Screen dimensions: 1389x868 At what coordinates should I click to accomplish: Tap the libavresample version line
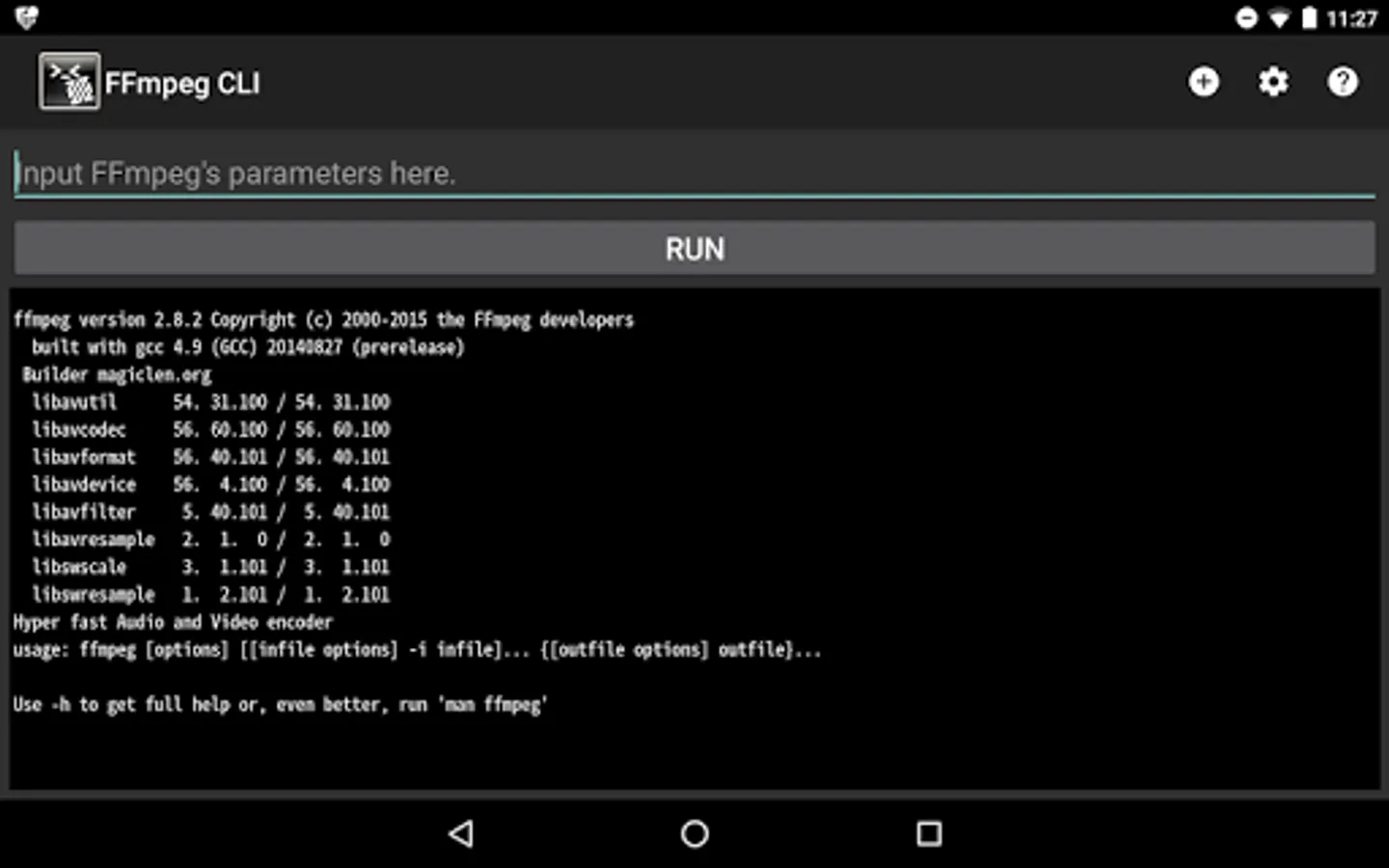coord(211,539)
